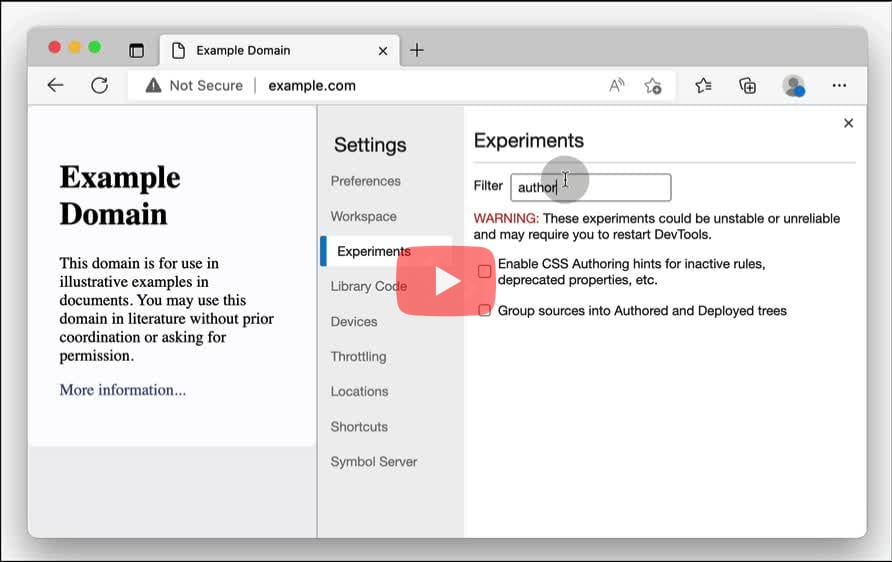Click the browser back arrow
Screen dimensions: 892x562
tap(55, 85)
